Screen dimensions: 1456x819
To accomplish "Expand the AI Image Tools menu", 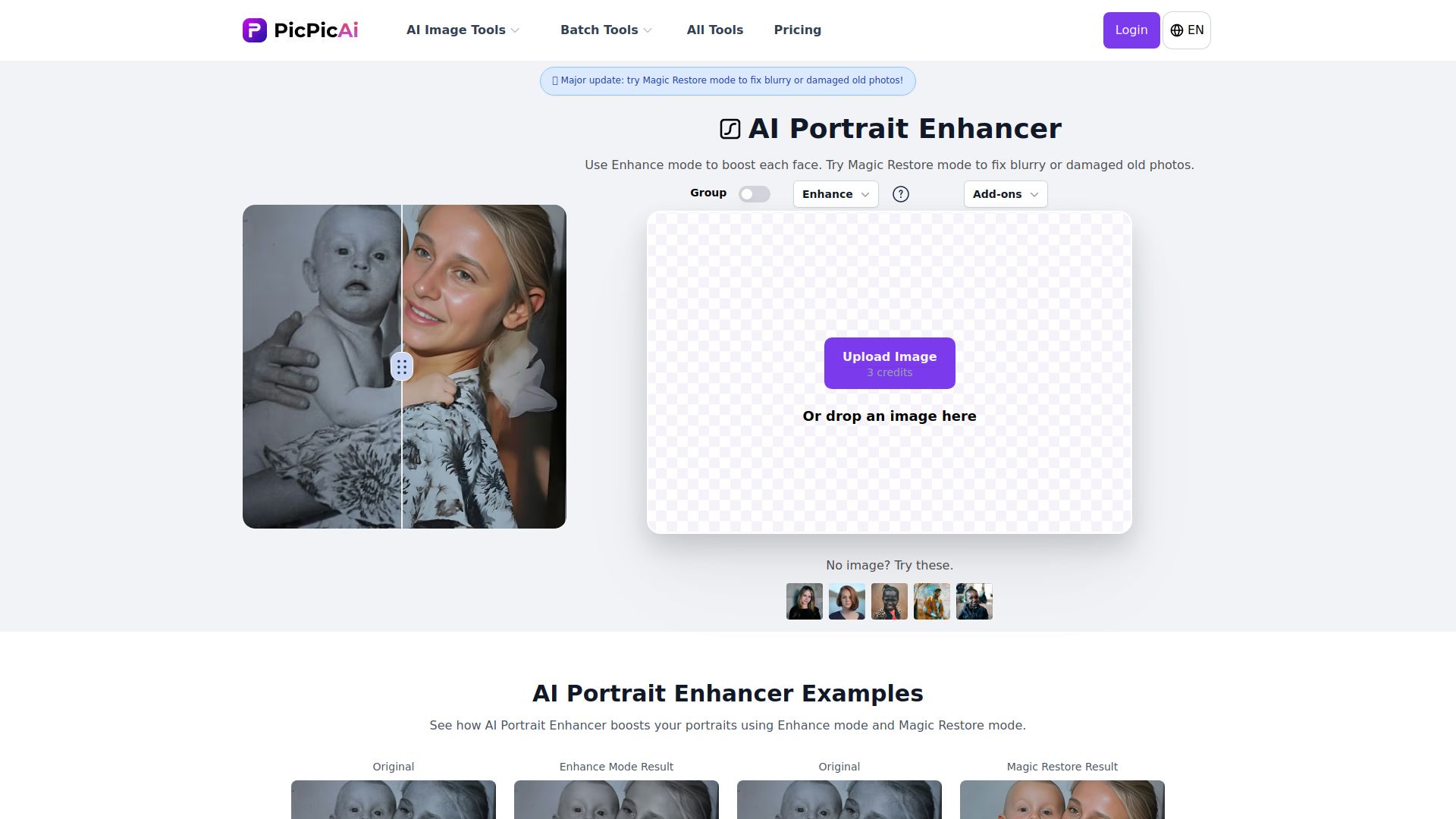I will (463, 30).
